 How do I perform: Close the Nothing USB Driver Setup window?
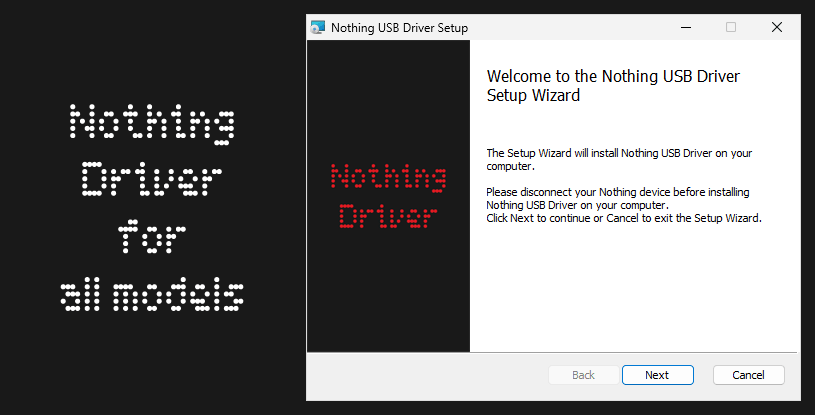[777, 27]
